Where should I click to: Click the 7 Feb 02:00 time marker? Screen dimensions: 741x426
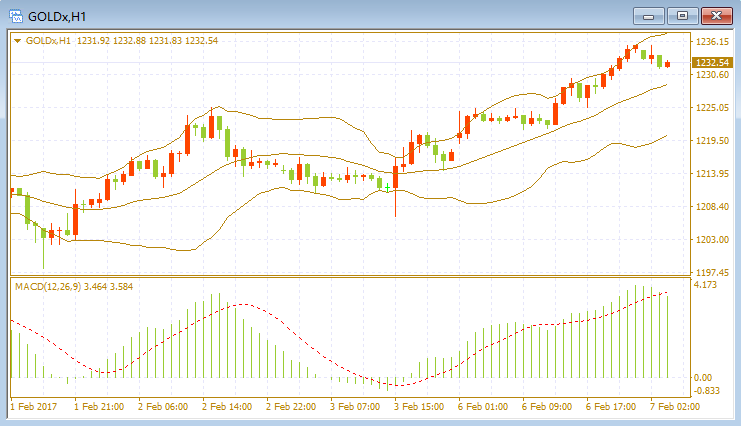click(x=675, y=407)
